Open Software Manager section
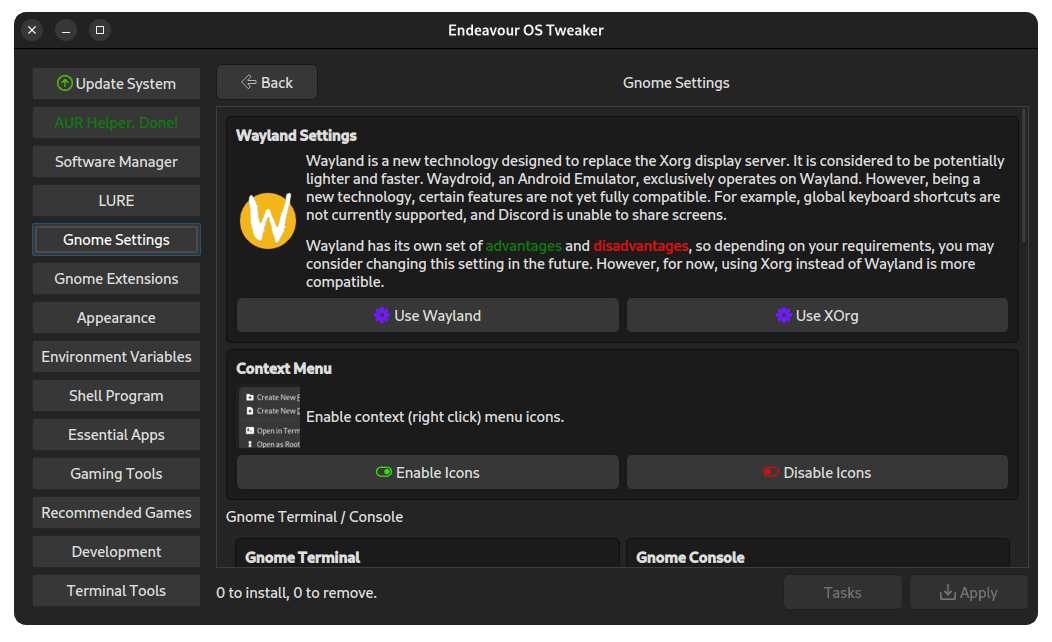Screen dimensions: 1052x642 coord(116,162)
